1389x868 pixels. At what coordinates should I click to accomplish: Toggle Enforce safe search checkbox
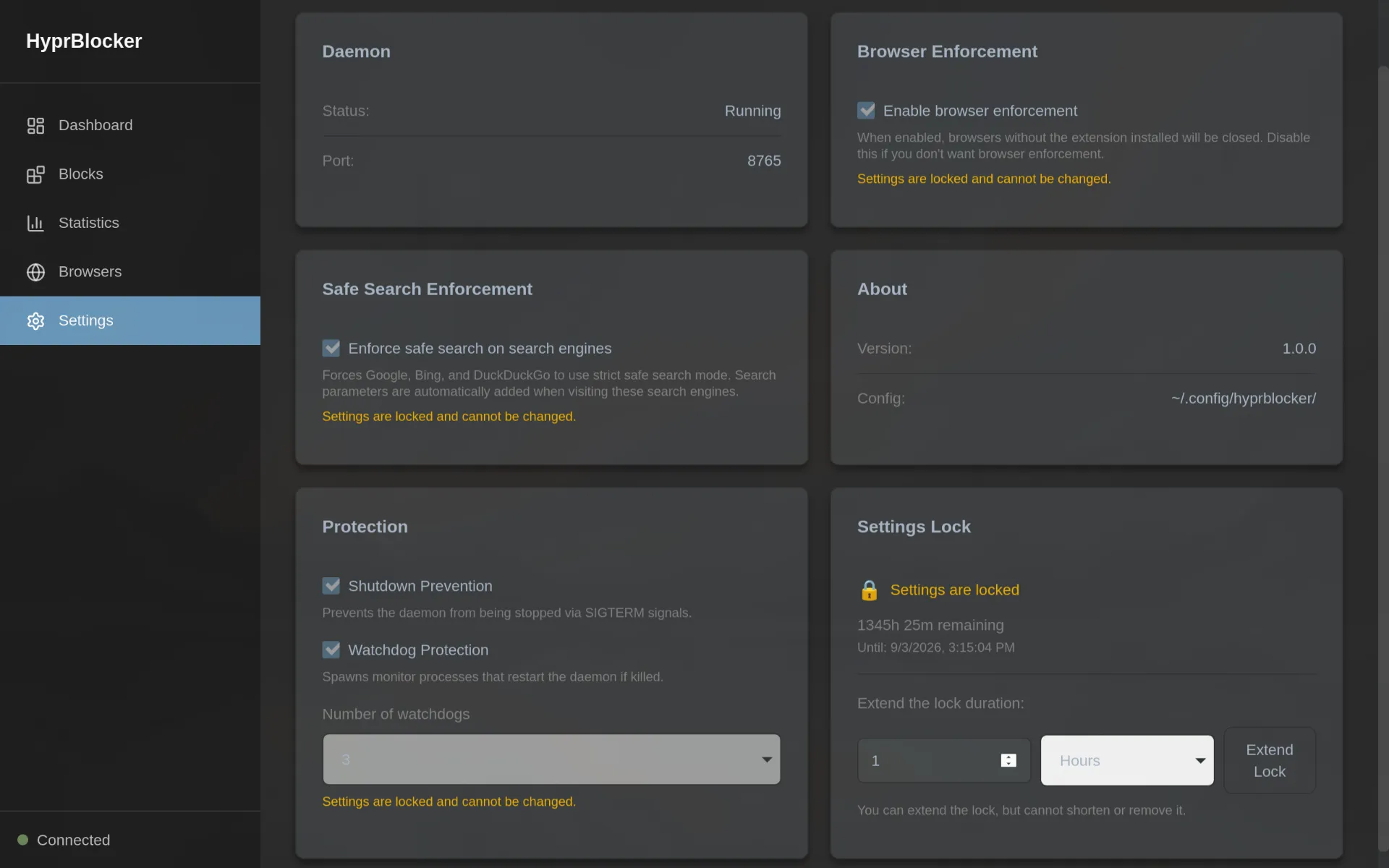click(x=331, y=348)
